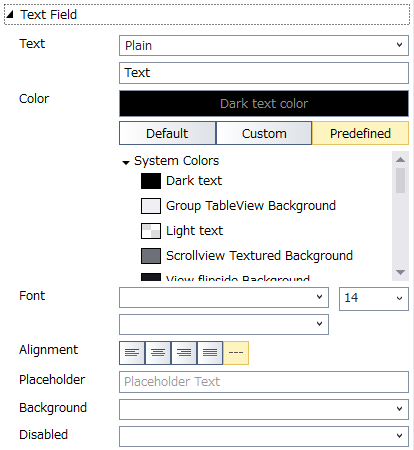Click the color list scroll up arrow
This screenshot has height=450, width=414.
tap(400, 159)
